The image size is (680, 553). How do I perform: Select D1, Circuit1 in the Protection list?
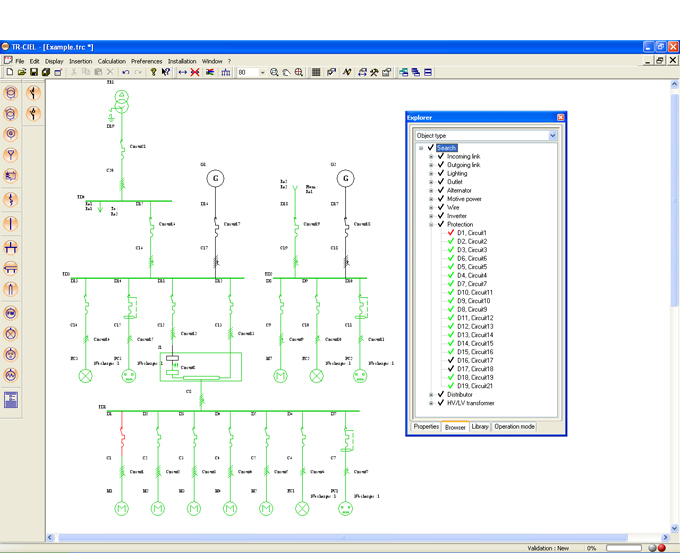click(x=472, y=233)
